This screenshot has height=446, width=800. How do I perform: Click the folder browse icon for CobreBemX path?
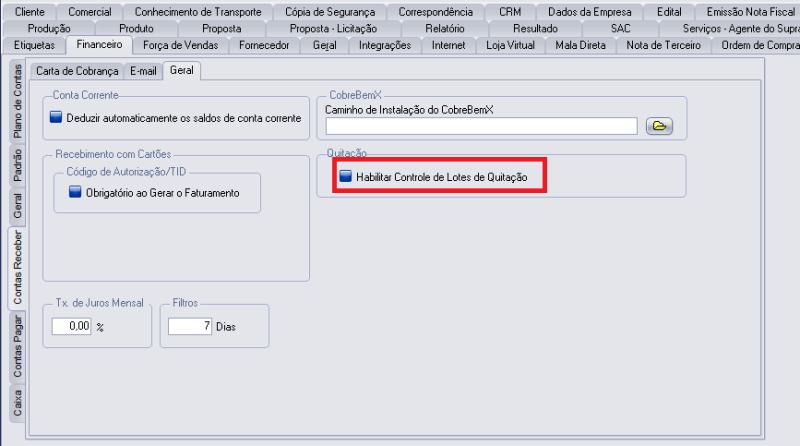coord(659,125)
